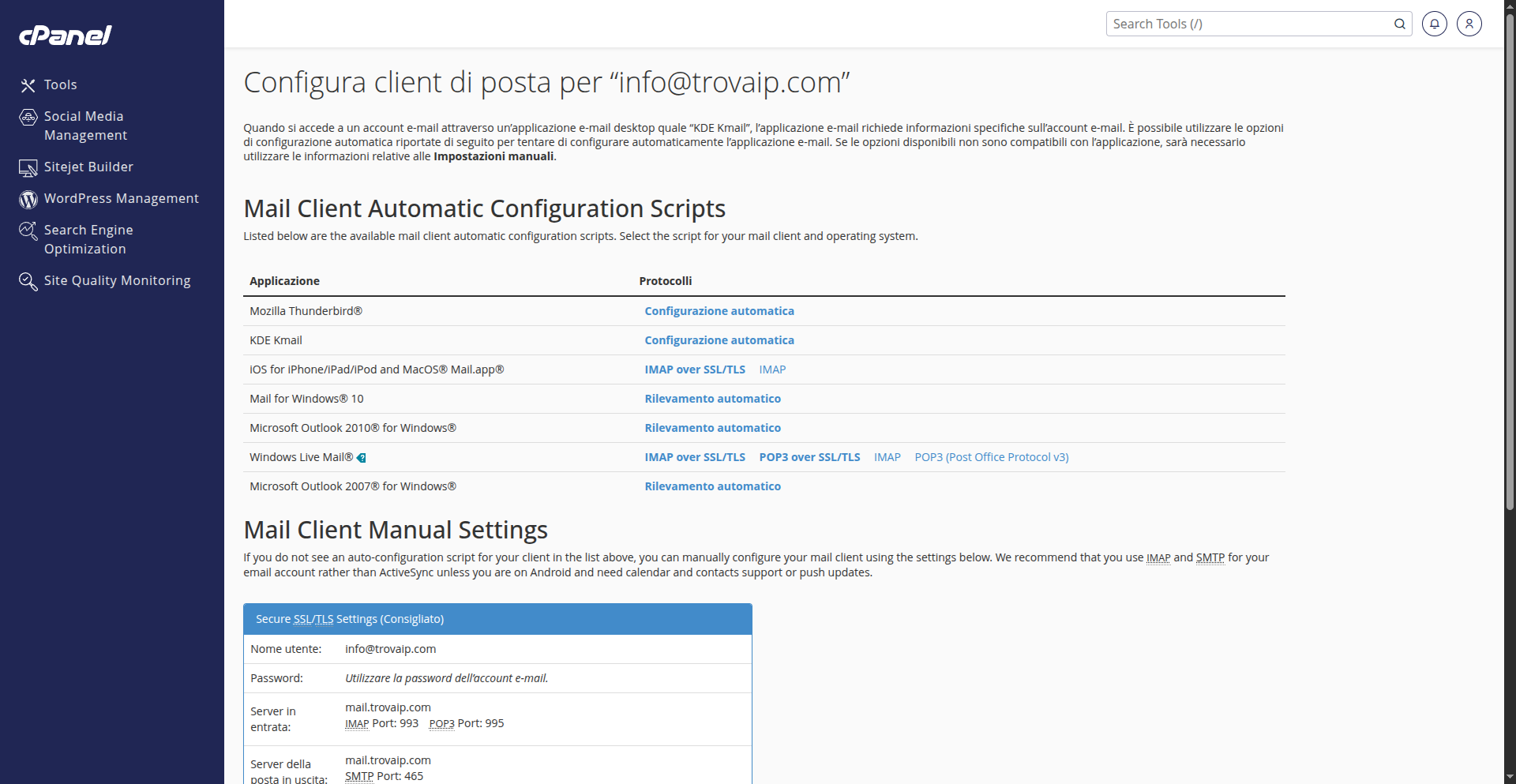Click the underlined SMTP abbreviation in manual settings paragraph

coord(1210,557)
